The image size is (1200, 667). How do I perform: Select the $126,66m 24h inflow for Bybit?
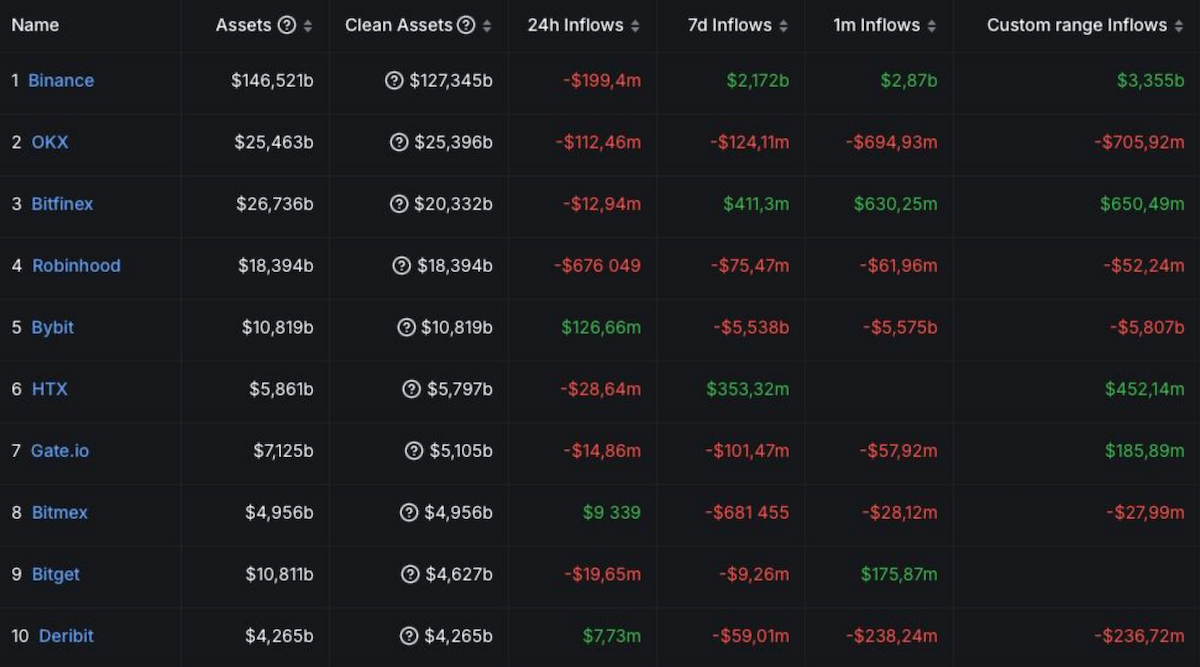tap(601, 327)
